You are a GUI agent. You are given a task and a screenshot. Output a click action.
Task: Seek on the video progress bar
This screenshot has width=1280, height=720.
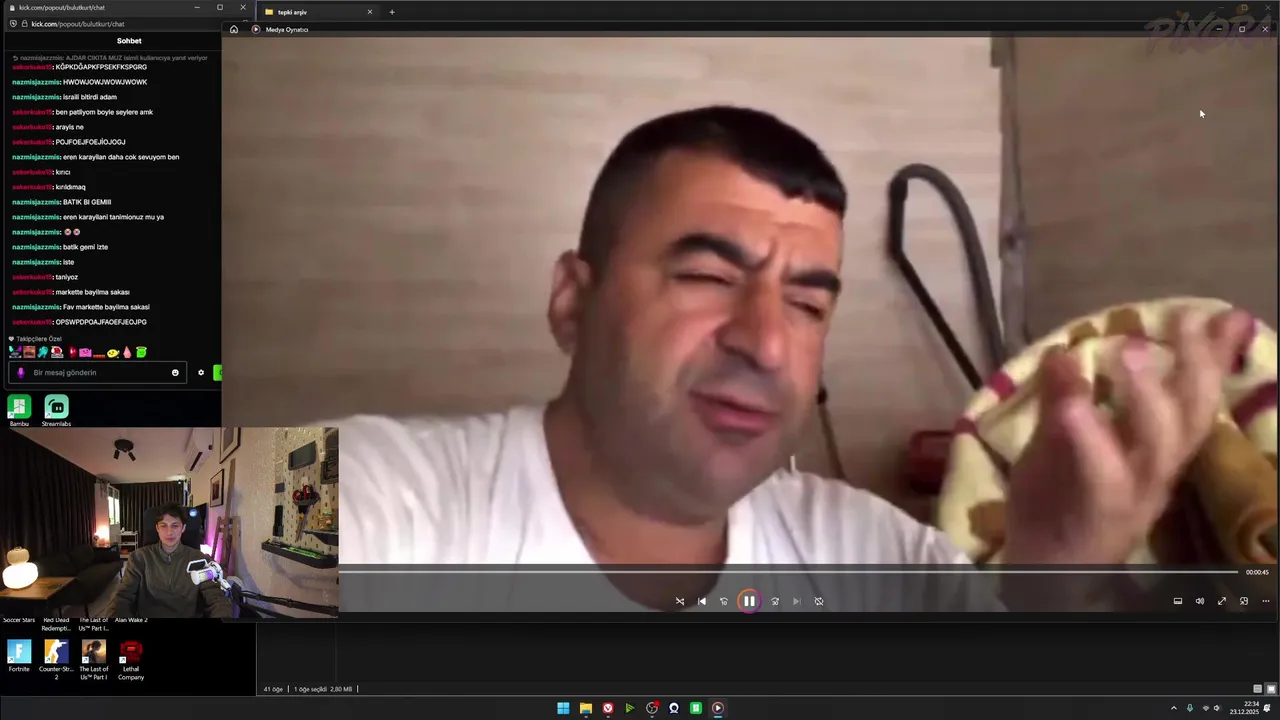click(x=788, y=572)
